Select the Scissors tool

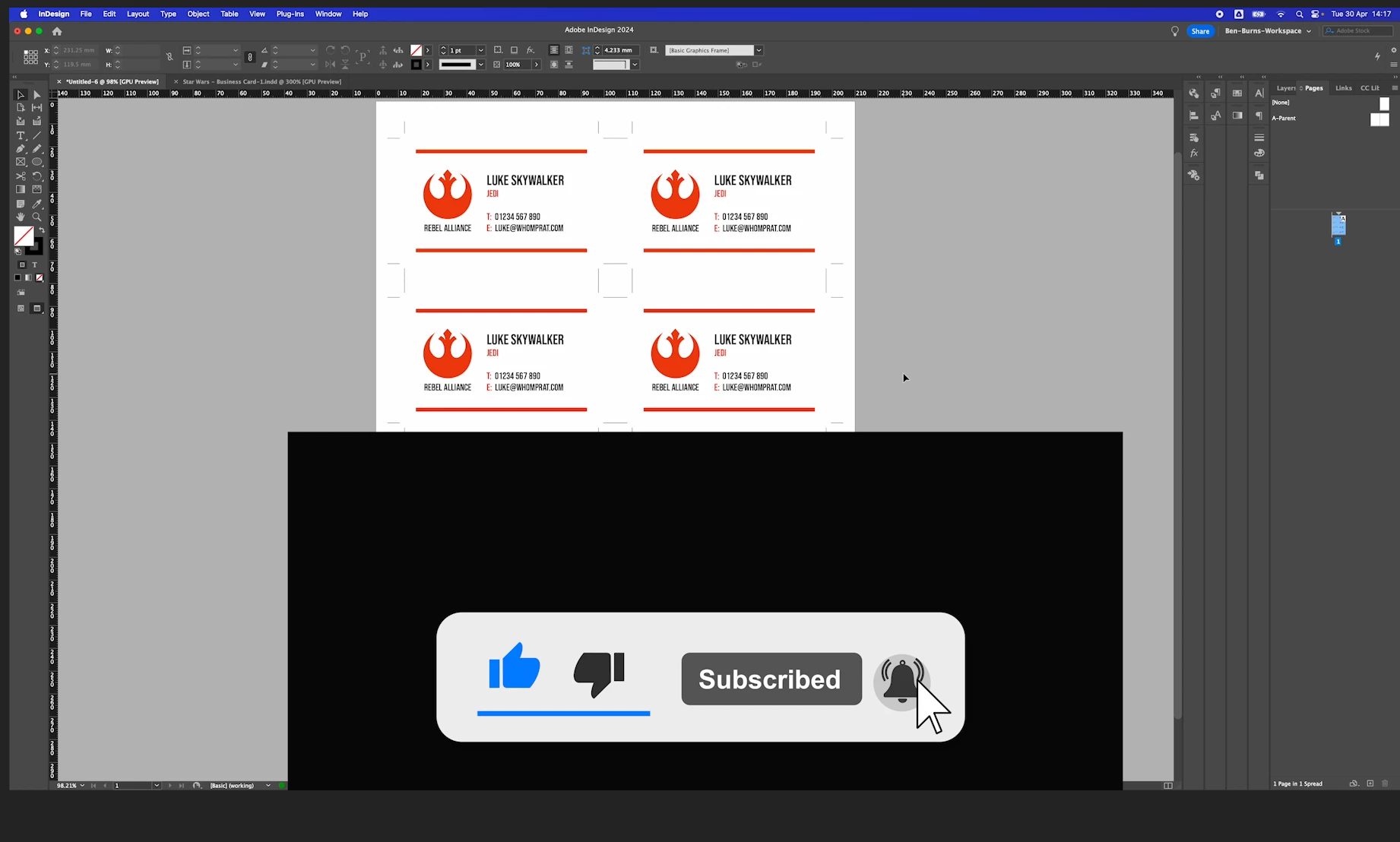[x=21, y=176]
